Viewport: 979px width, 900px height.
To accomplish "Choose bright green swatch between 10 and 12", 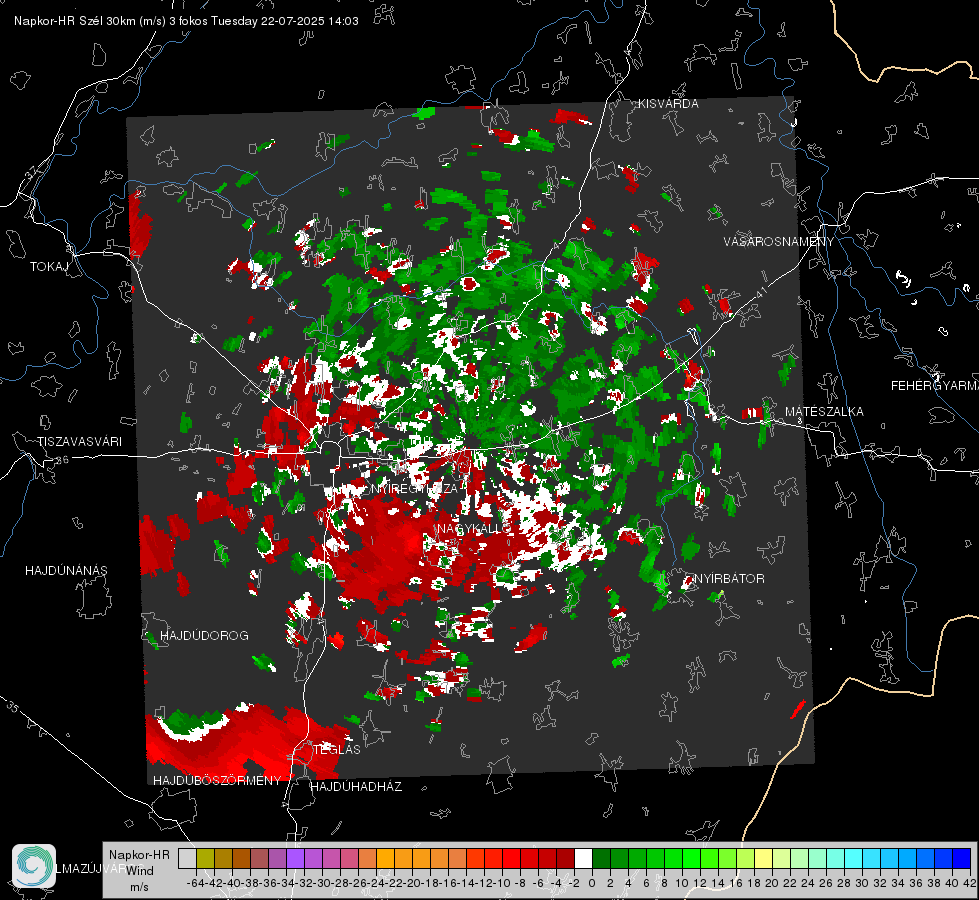I will (691, 858).
